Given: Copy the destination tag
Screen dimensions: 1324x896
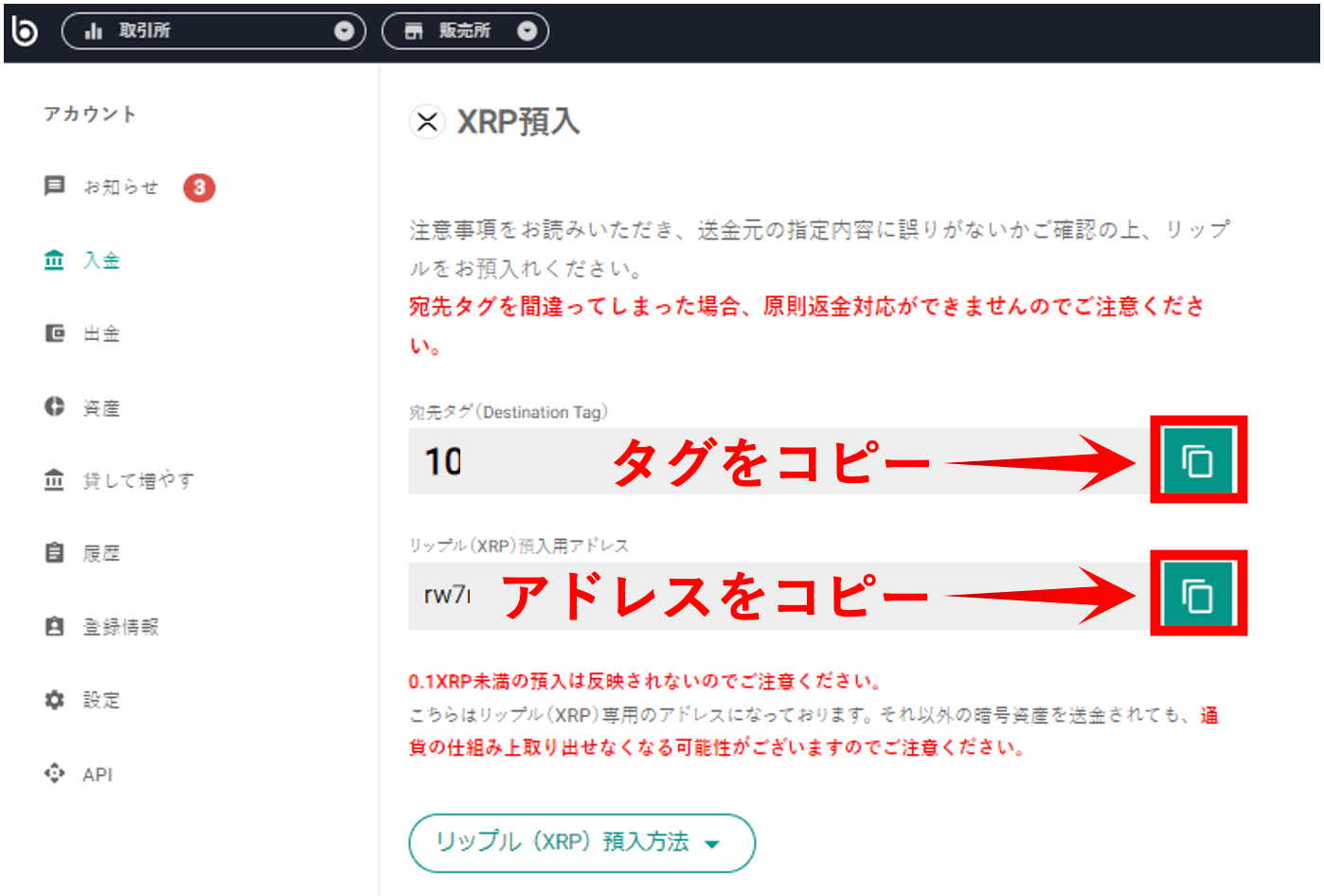Looking at the screenshot, I should click(x=1197, y=460).
